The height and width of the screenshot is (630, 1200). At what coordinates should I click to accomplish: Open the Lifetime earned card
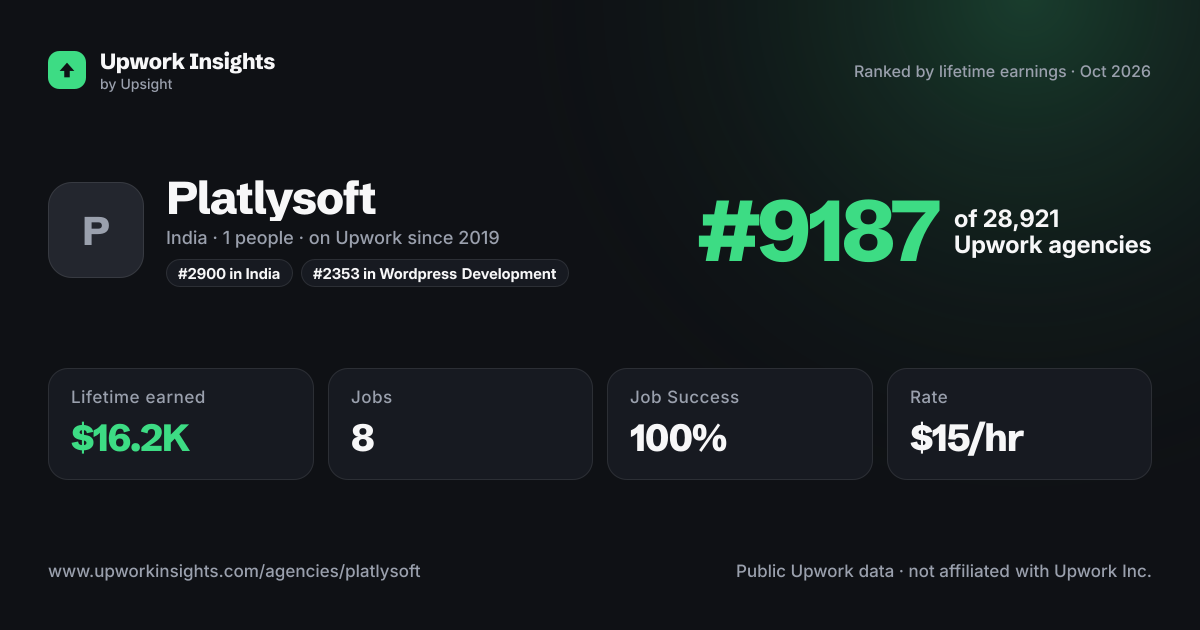(181, 424)
